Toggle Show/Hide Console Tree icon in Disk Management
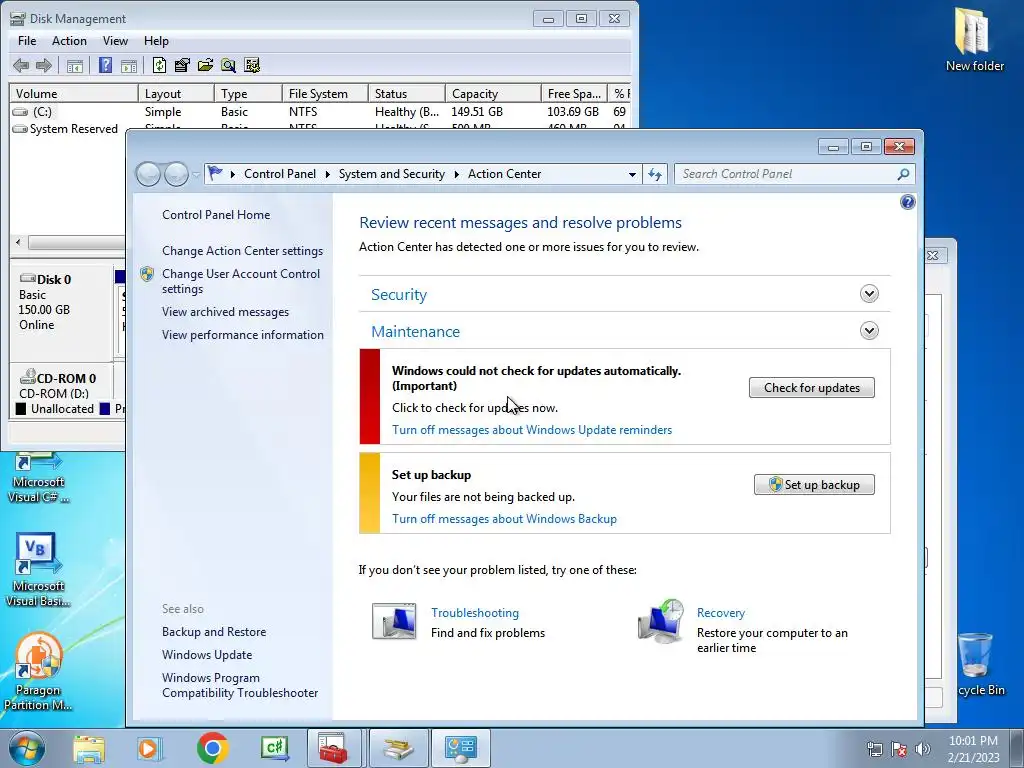Screen dimensions: 1024x768 [x=75, y=65]
